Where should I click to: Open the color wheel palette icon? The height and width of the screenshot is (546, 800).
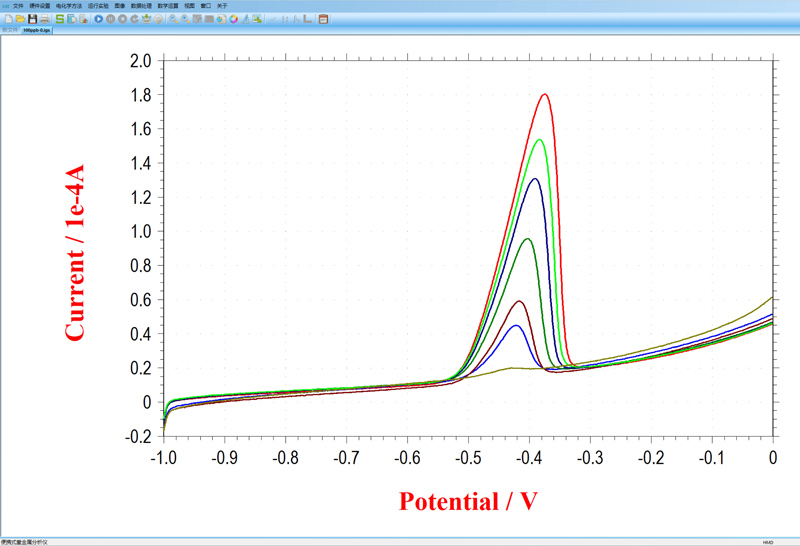[233, 19]
